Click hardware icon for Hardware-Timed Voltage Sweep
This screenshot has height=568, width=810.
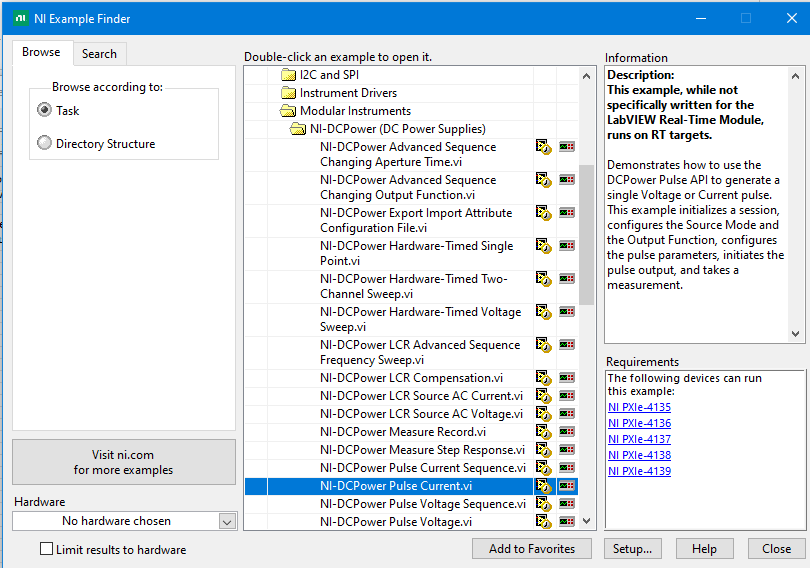[x=567, y=312]
